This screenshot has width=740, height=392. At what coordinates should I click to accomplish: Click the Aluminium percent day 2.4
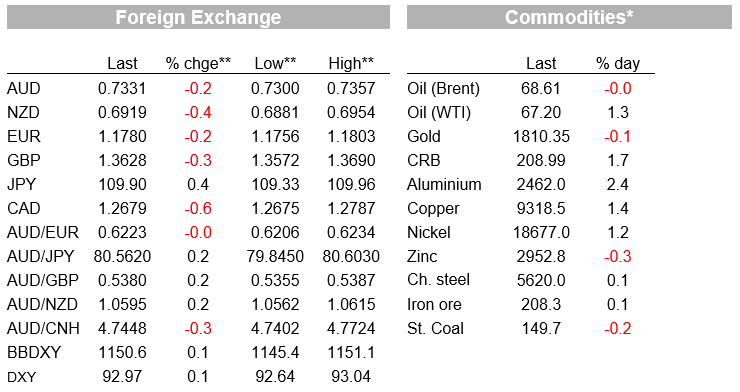click(x=618, y=184)
